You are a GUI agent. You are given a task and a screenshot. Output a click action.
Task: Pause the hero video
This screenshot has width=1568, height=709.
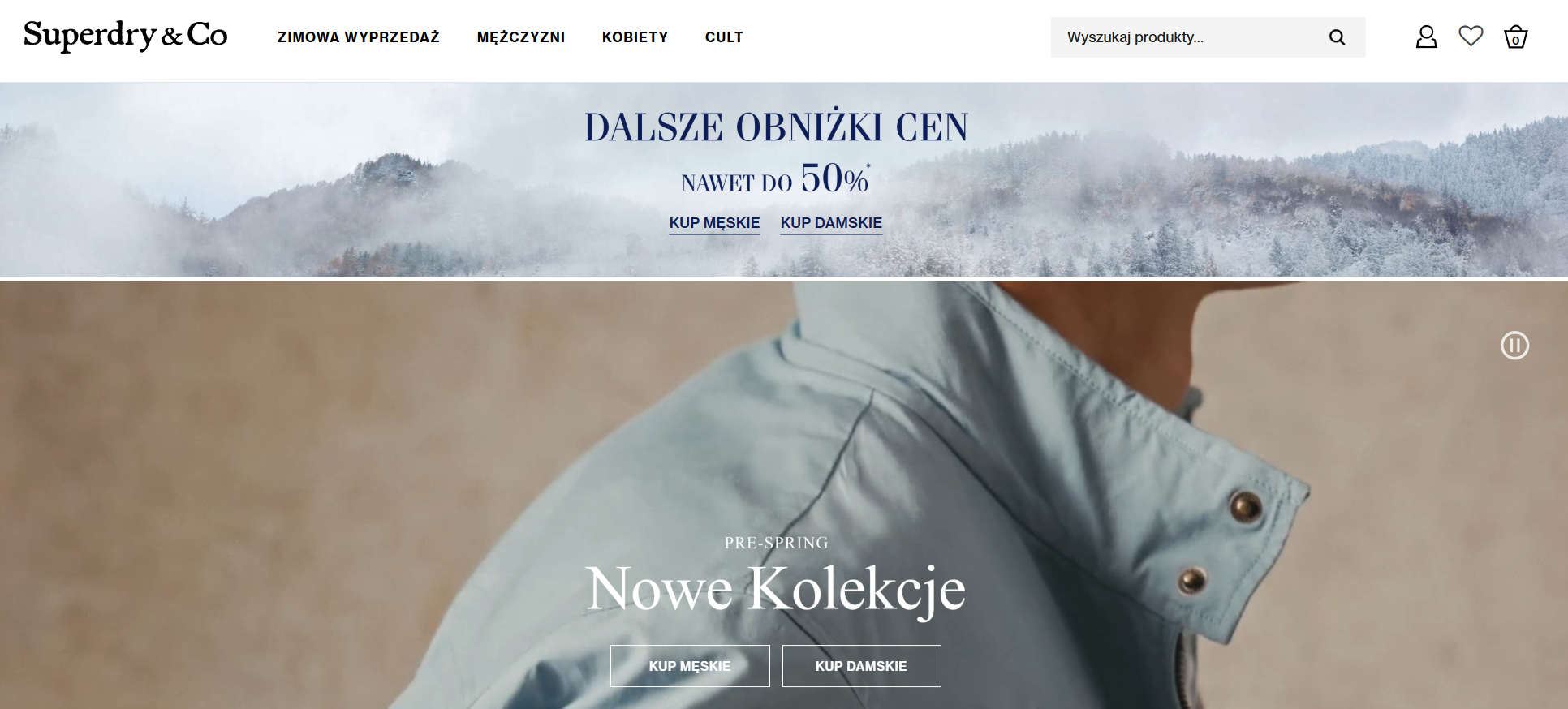[1514, 346]
